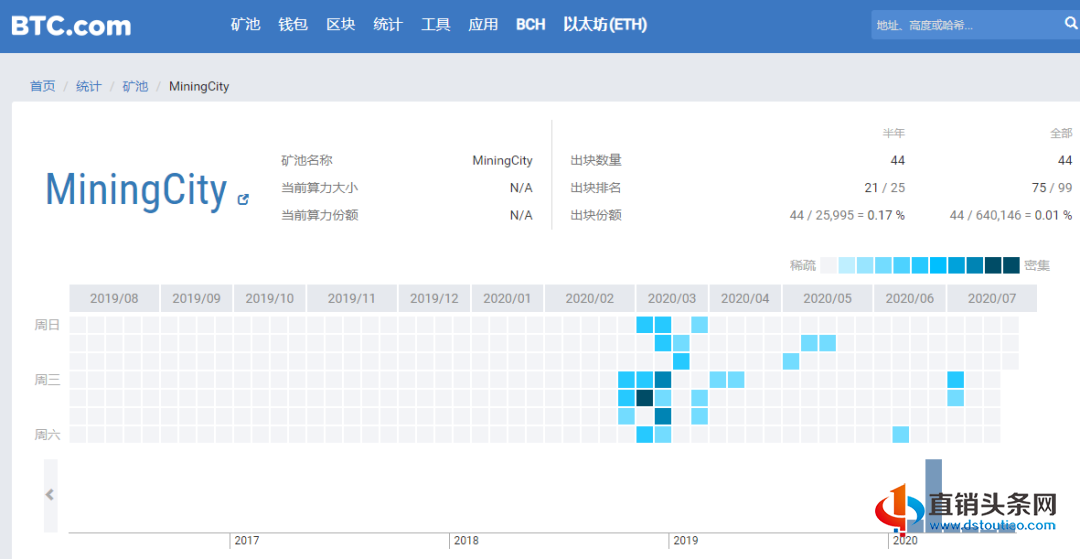Screen dimensions: 1080x559
Task: Click the 44 / 640,146 = 0.01 % value
Action: click(x=1011, y=215)
